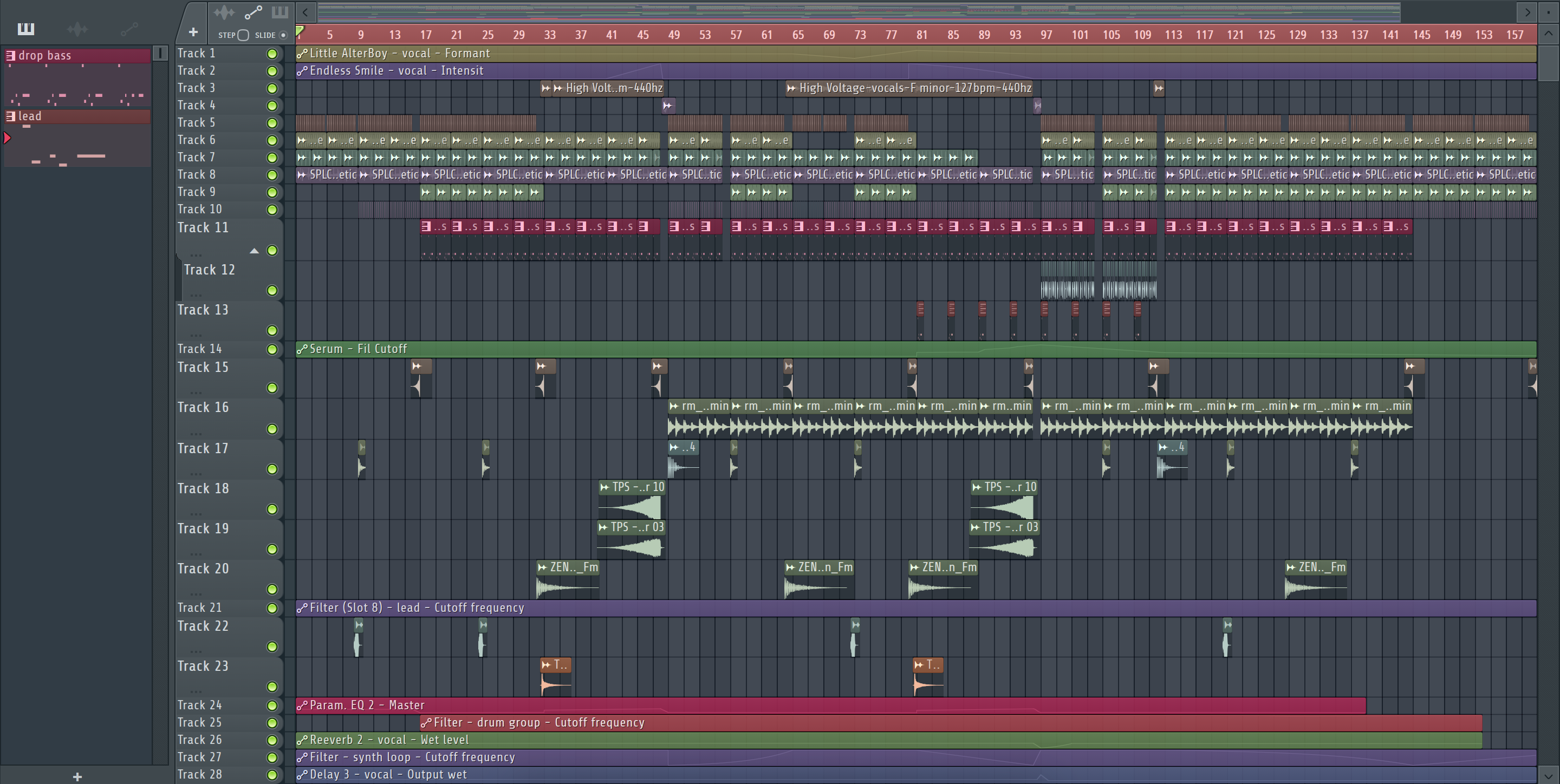Open Track 15 options dots
Viewport: 1560px width, 784px height.
click(196, 393)
